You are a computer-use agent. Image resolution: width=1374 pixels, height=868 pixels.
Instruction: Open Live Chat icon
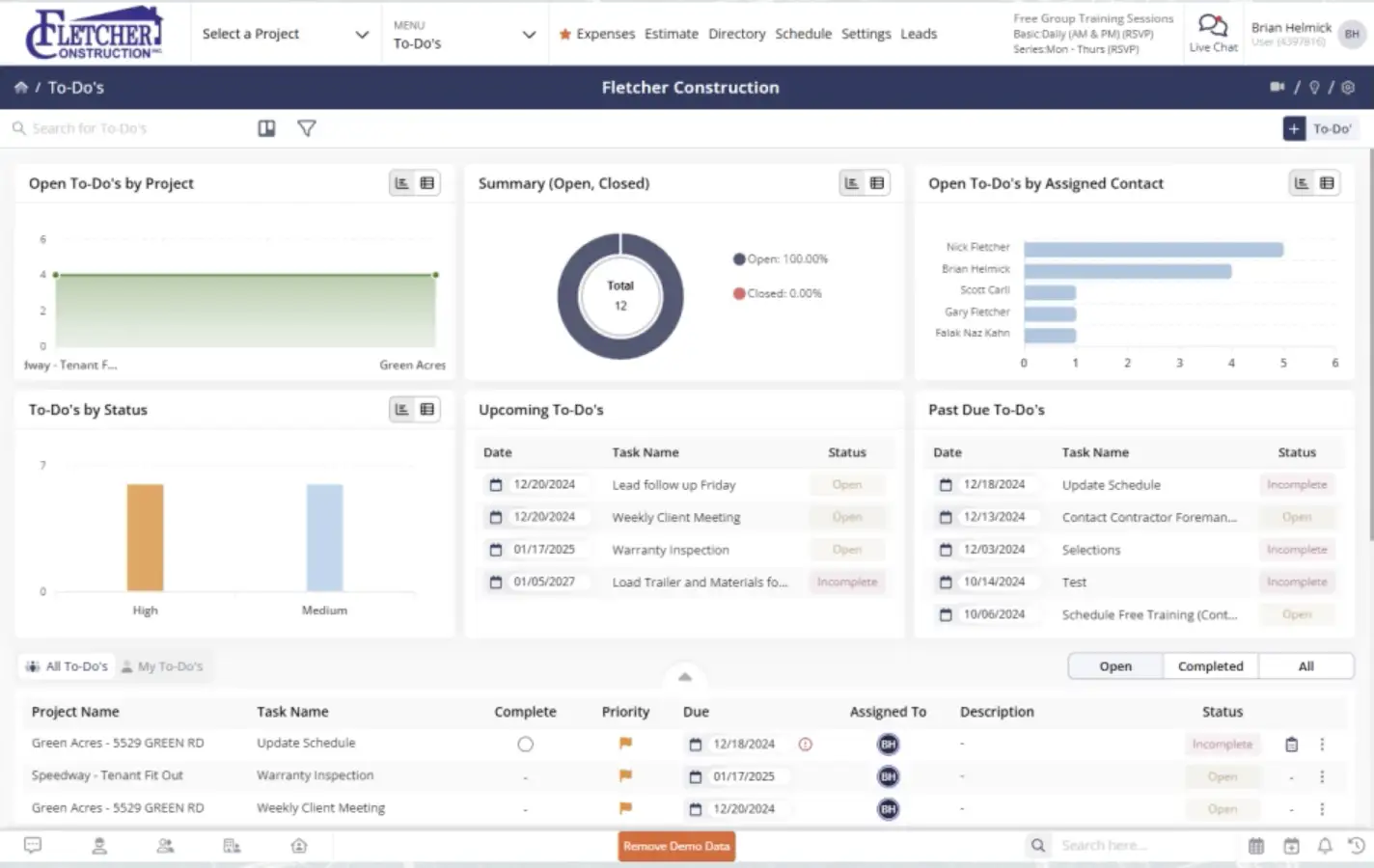click(1213, 26)
